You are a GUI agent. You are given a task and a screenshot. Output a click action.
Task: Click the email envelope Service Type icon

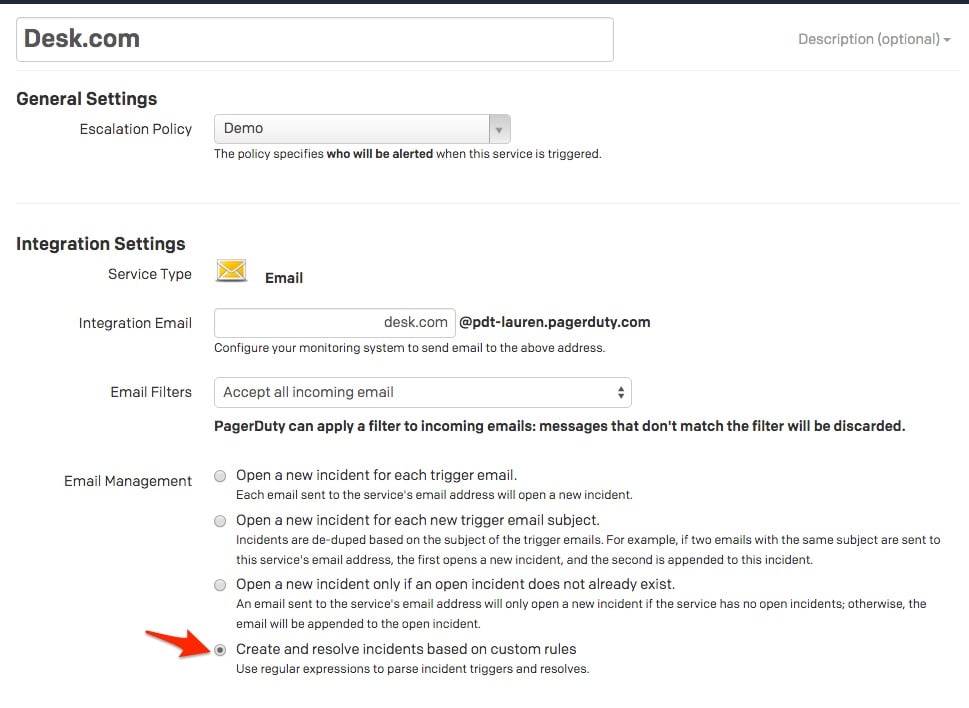232,270
